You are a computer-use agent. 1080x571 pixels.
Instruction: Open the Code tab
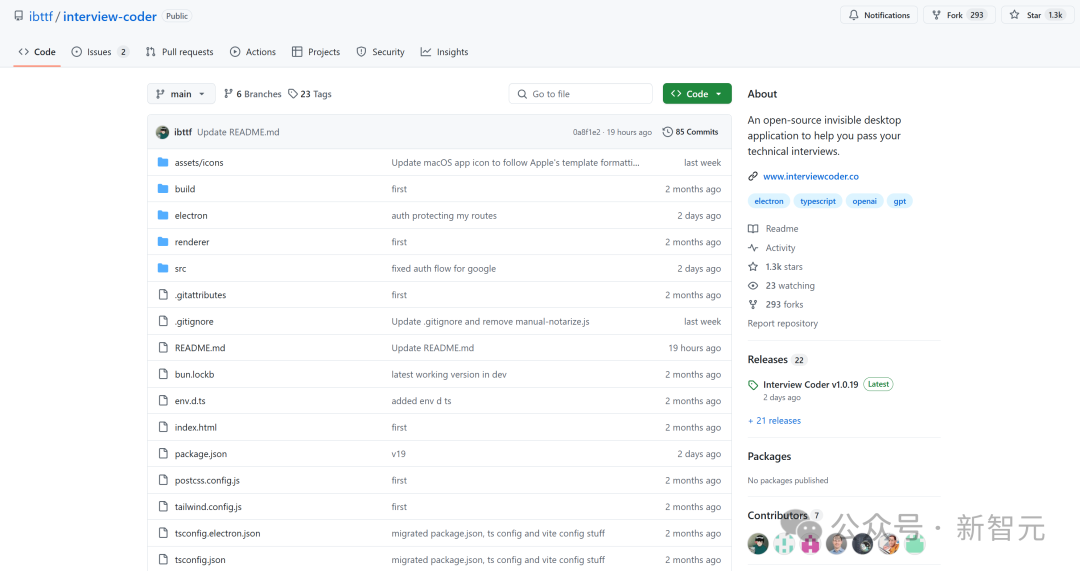click(x=37, y=52)
